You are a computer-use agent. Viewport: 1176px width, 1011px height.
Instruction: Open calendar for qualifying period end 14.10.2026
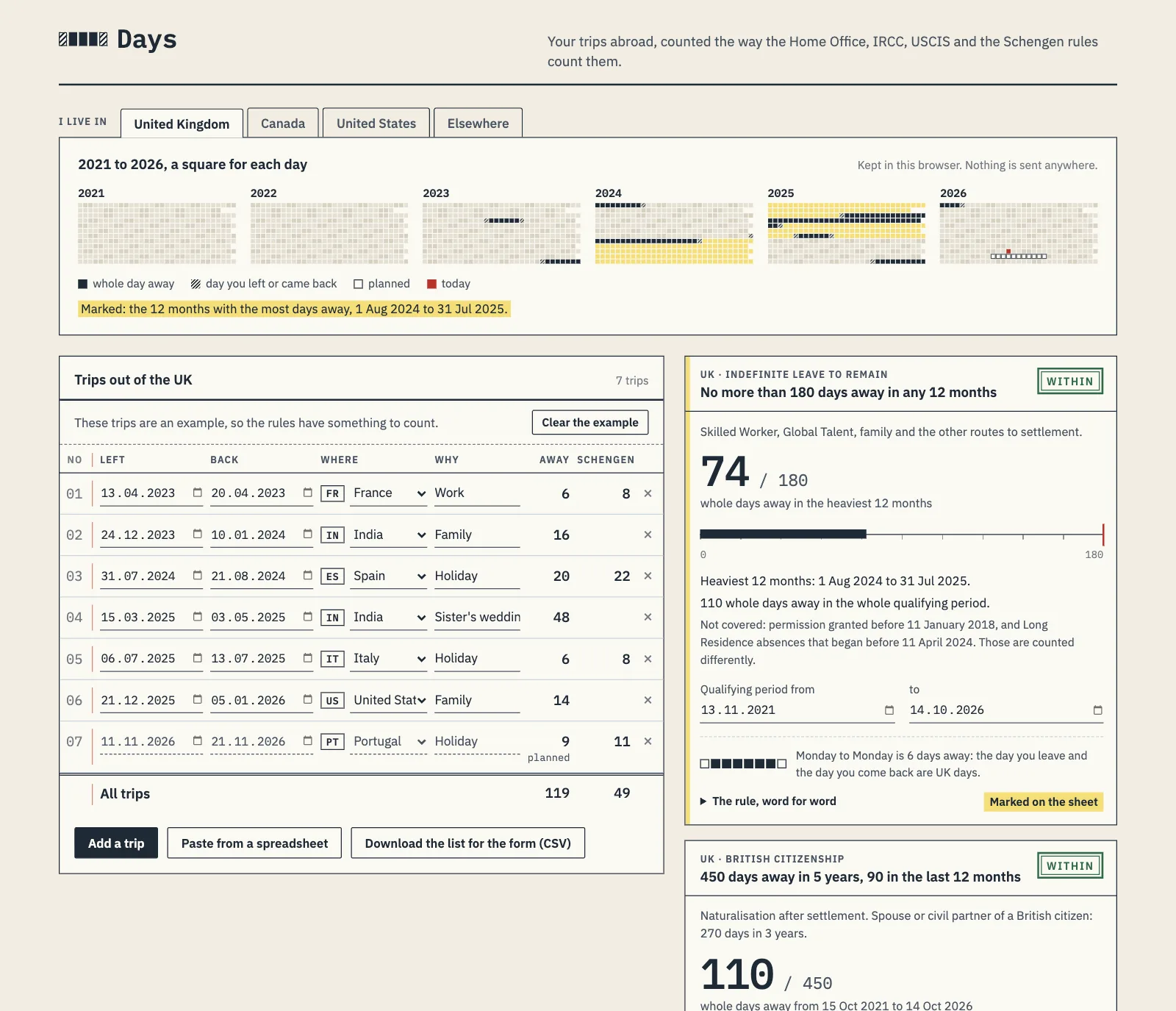click(x=1097, y=710)
